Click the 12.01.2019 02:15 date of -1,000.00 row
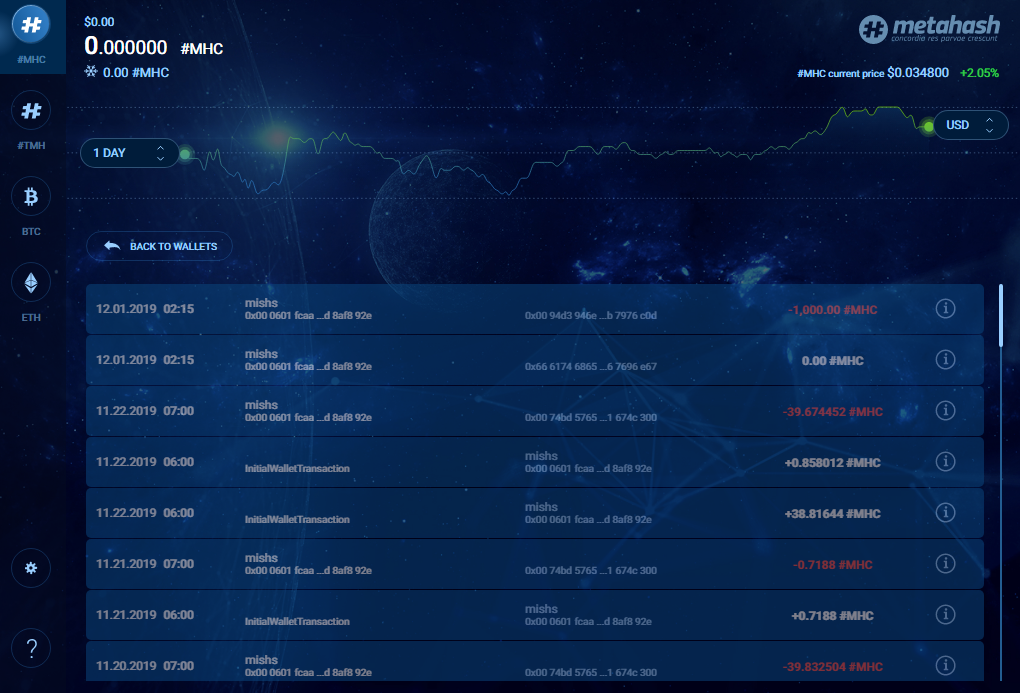 [x=145, y=308]
